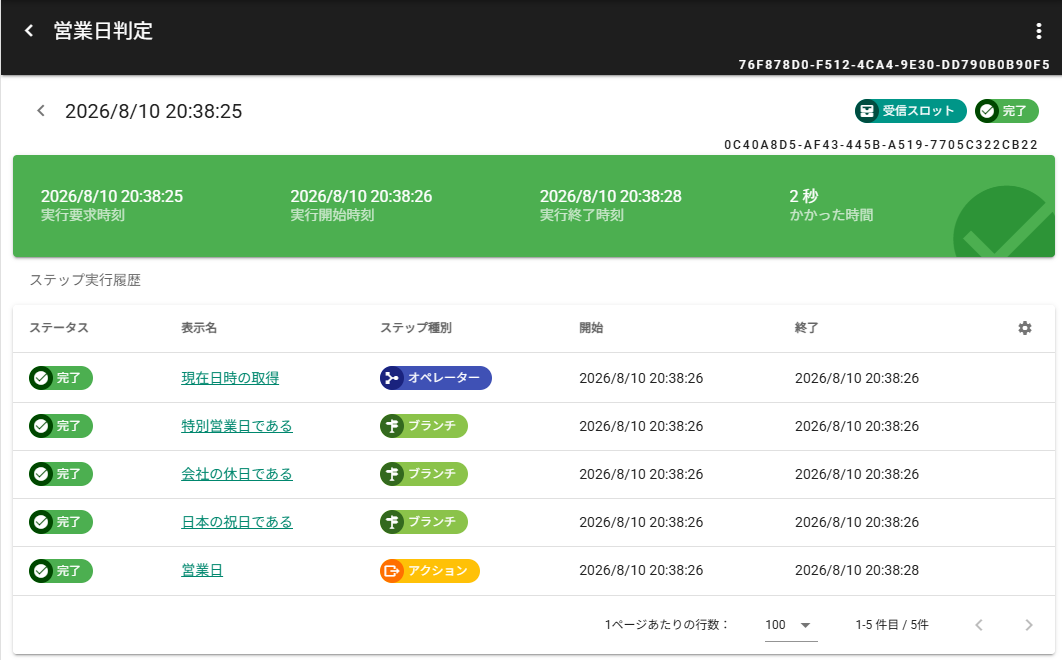Click the オペレーター step type badge
The height and width of the screenshot is (660, 1062).
click(x=436, y=378)
